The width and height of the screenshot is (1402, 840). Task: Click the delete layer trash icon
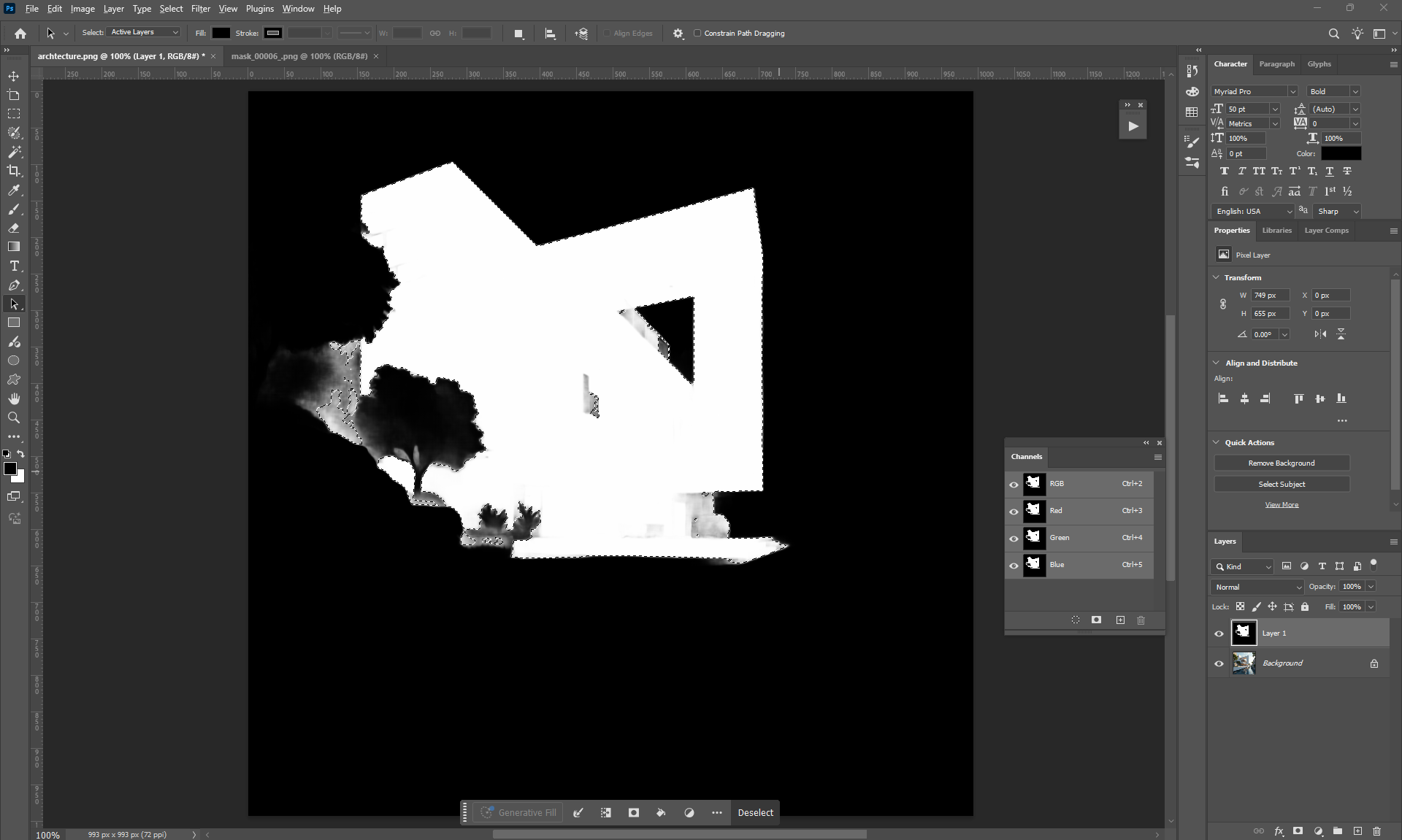pos(1376,831)
